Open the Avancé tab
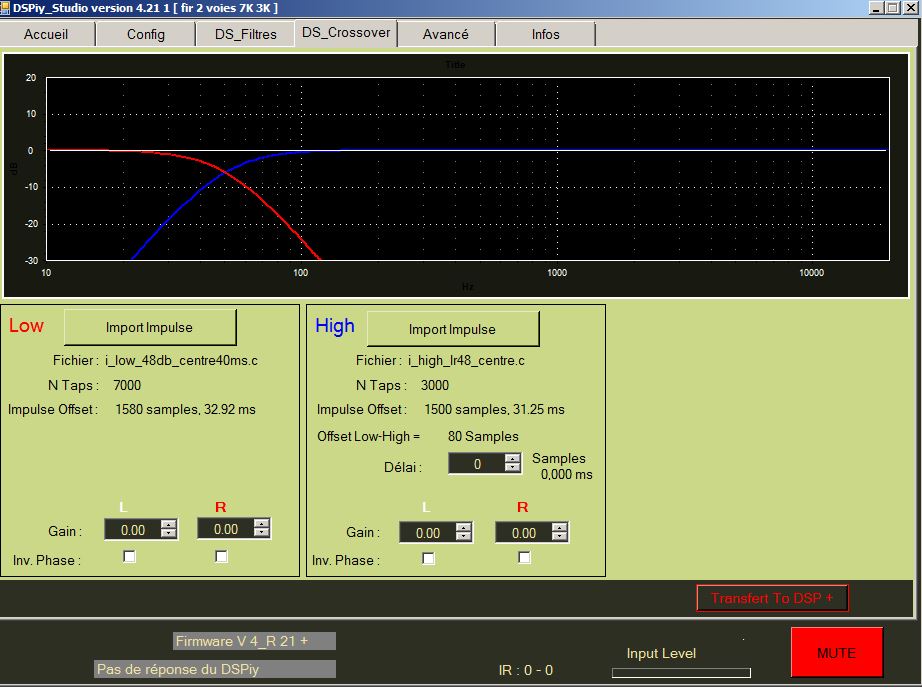The height and width of the screenshot is (695, 922). [x=445, y=34]
